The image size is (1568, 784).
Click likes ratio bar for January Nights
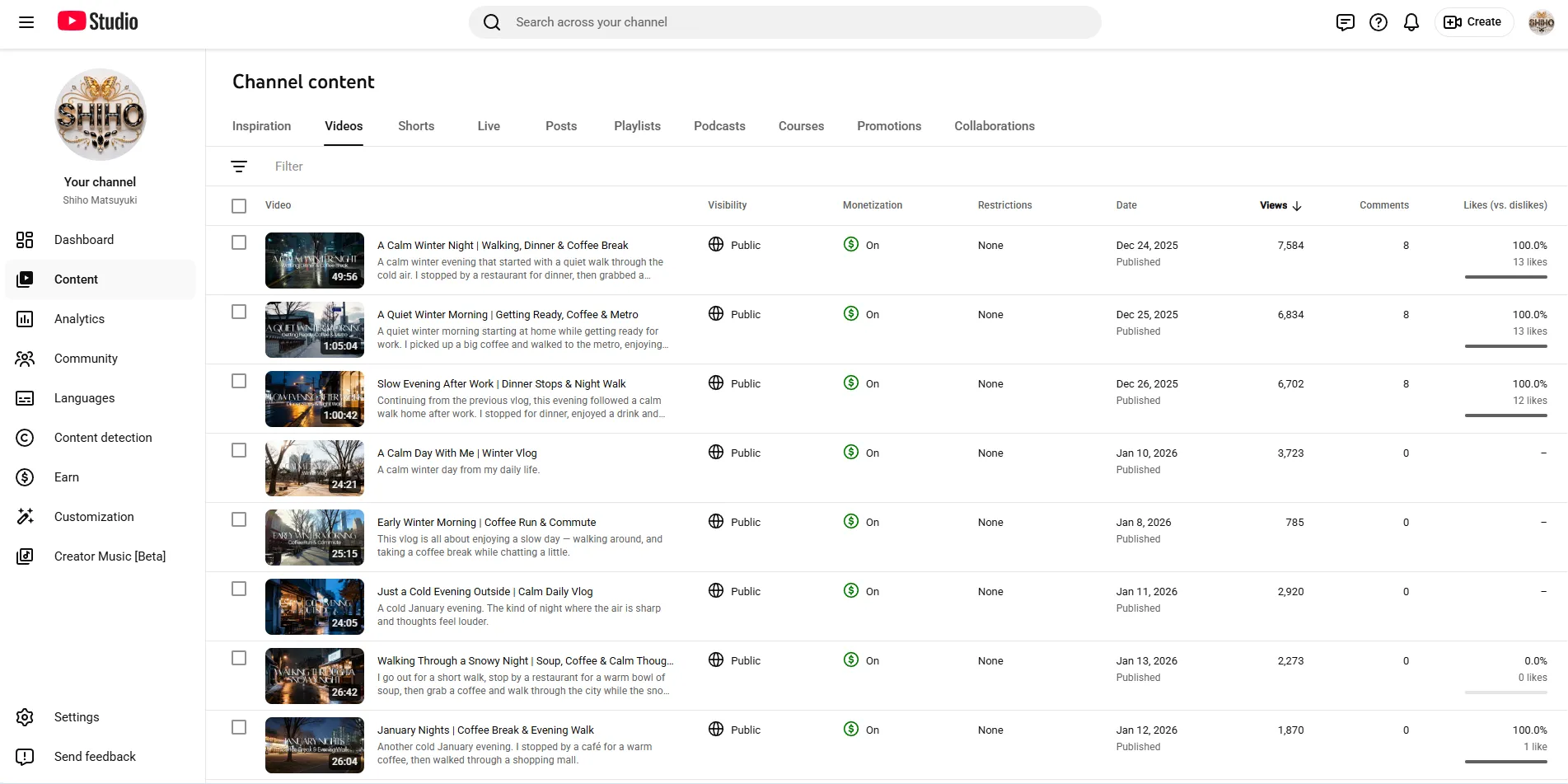1505,762
